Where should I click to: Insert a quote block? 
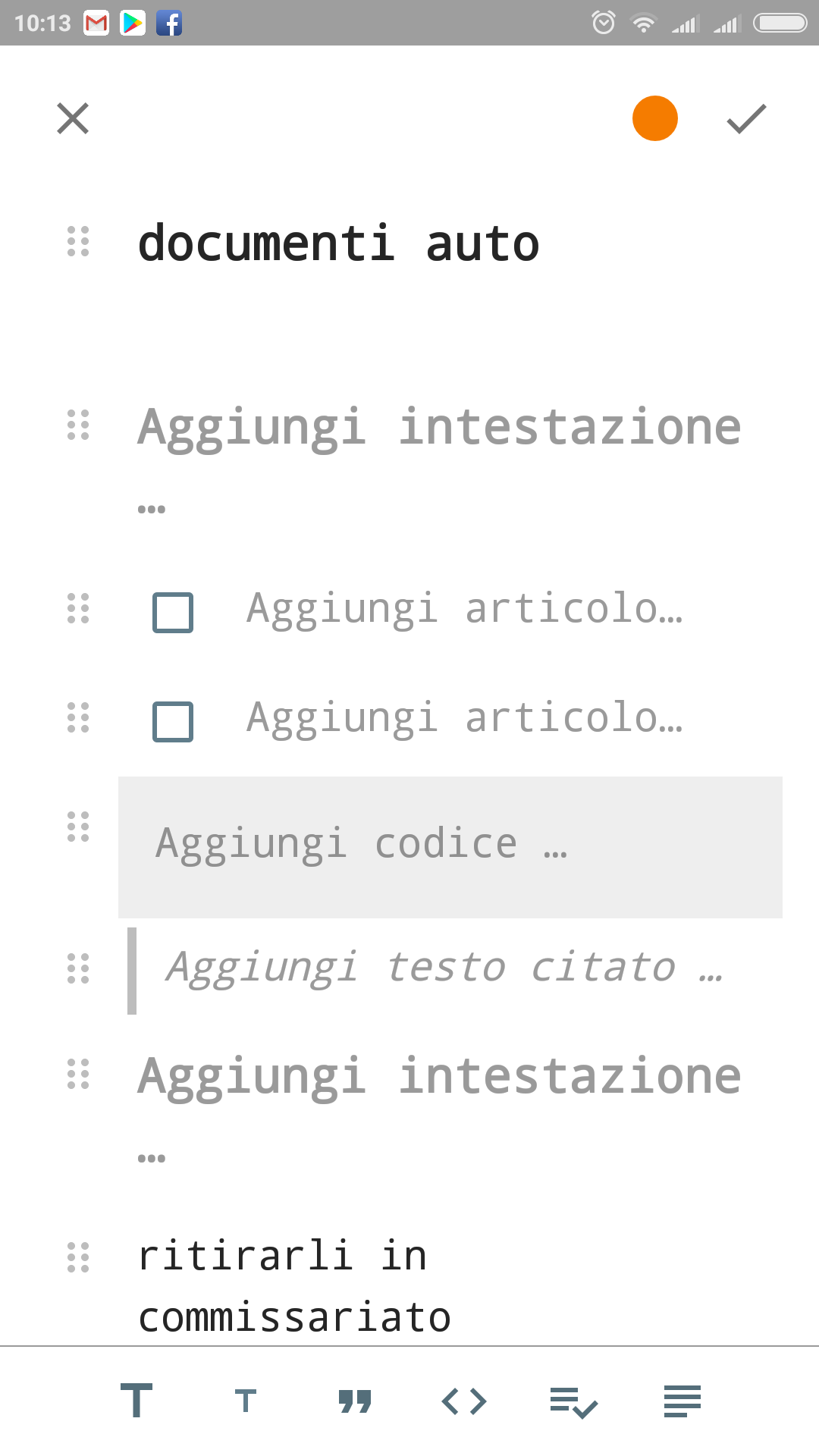click(355, 1401)
